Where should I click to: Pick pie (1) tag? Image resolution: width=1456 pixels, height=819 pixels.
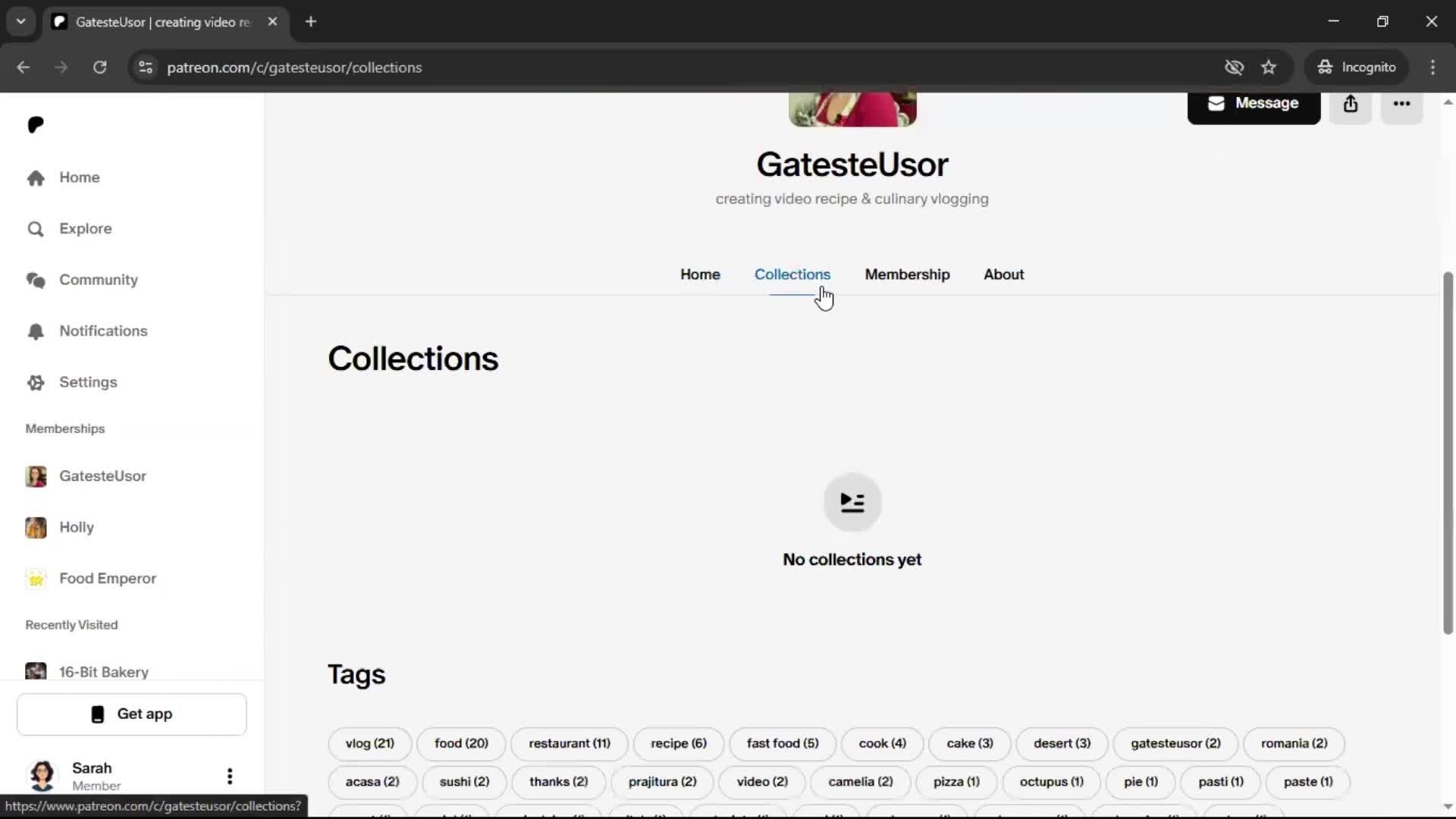[x=1141, y=782]
